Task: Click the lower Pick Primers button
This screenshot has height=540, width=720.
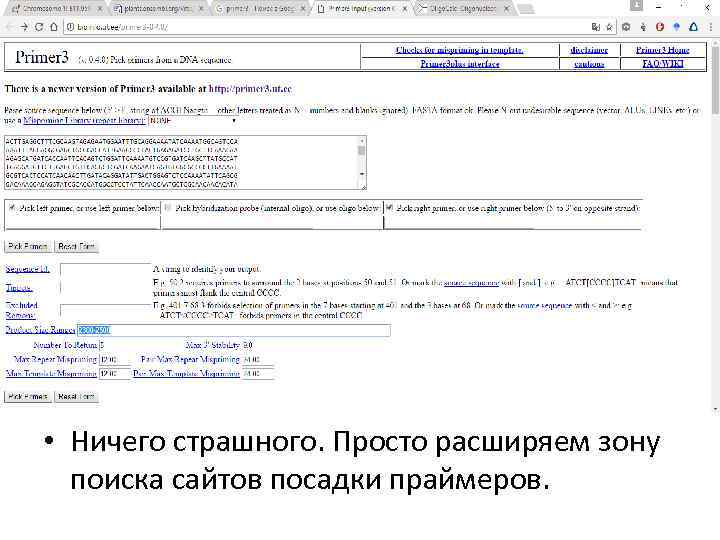Action: click(28, 397)
